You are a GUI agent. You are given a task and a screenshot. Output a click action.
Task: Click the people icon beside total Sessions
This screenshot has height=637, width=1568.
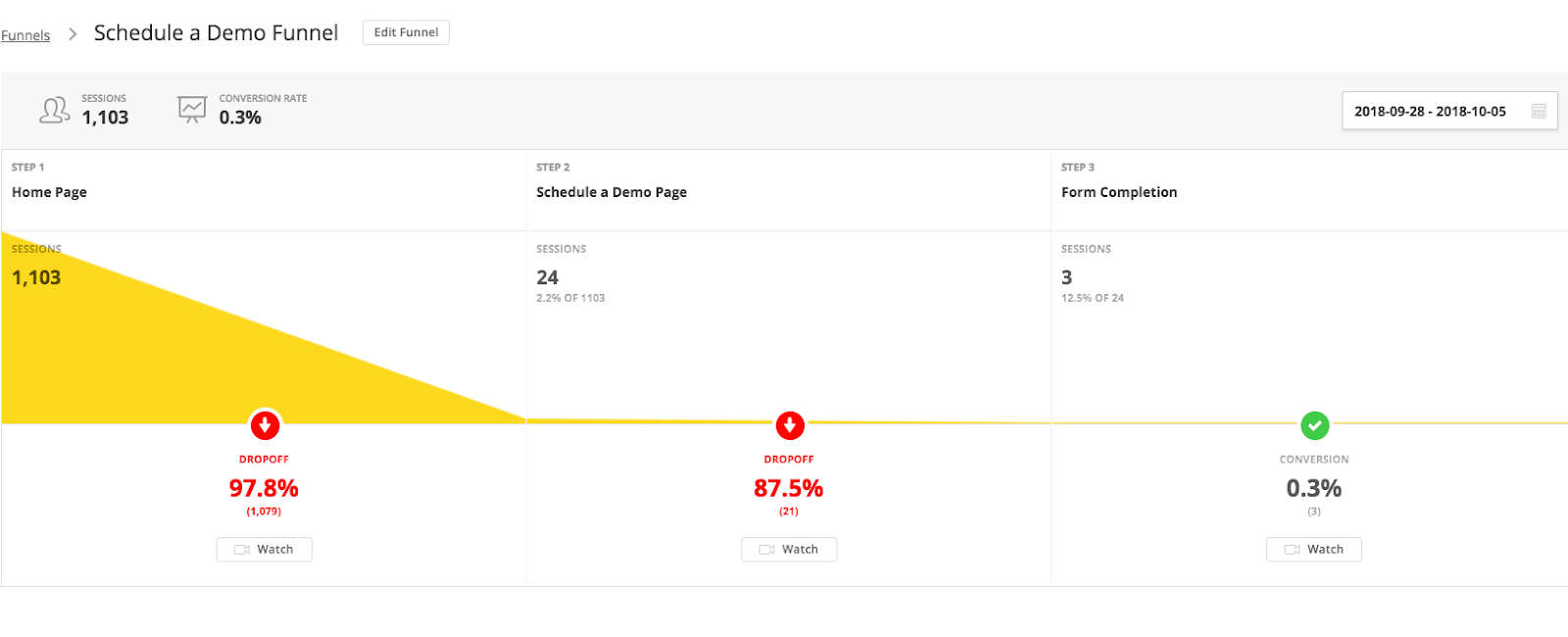point(54,110)
